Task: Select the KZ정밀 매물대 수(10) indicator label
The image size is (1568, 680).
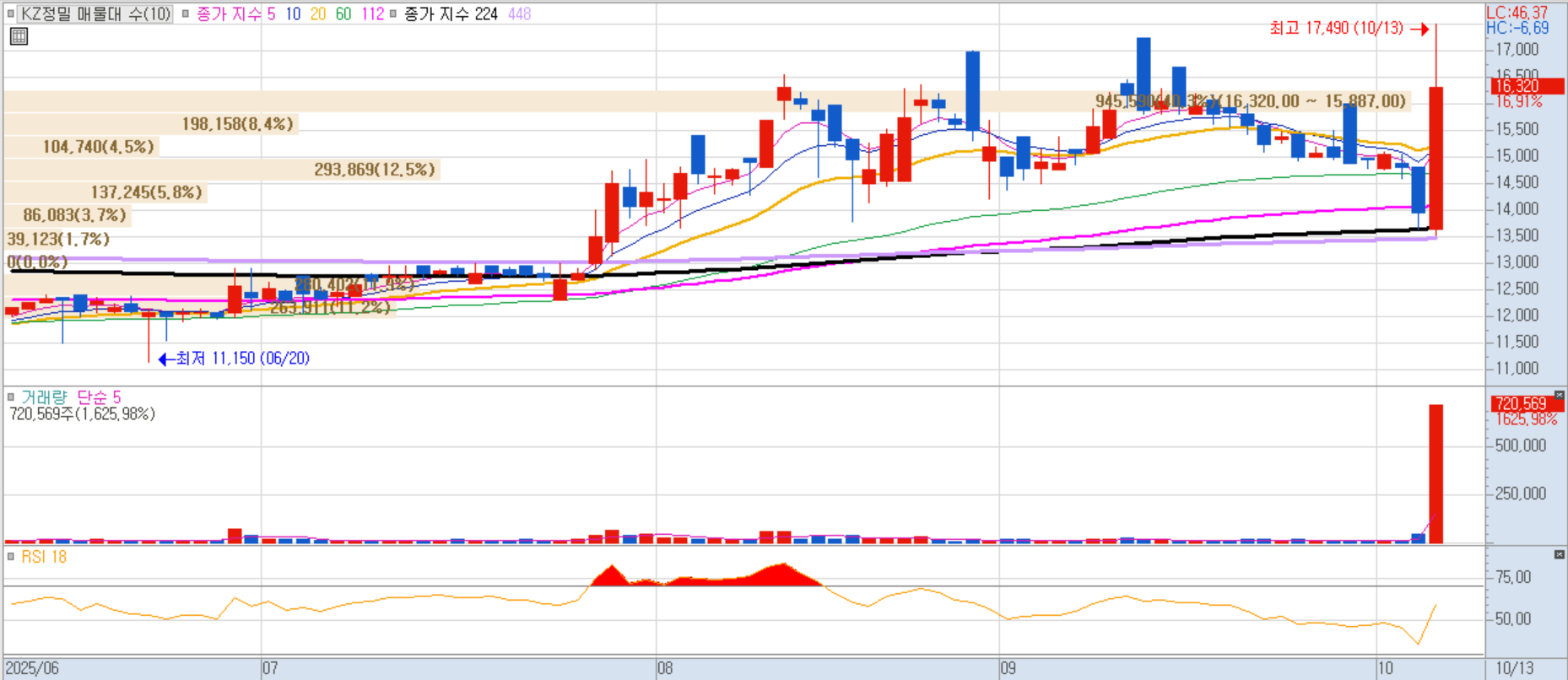Action: pyautogui.click(x=95, y=13)
